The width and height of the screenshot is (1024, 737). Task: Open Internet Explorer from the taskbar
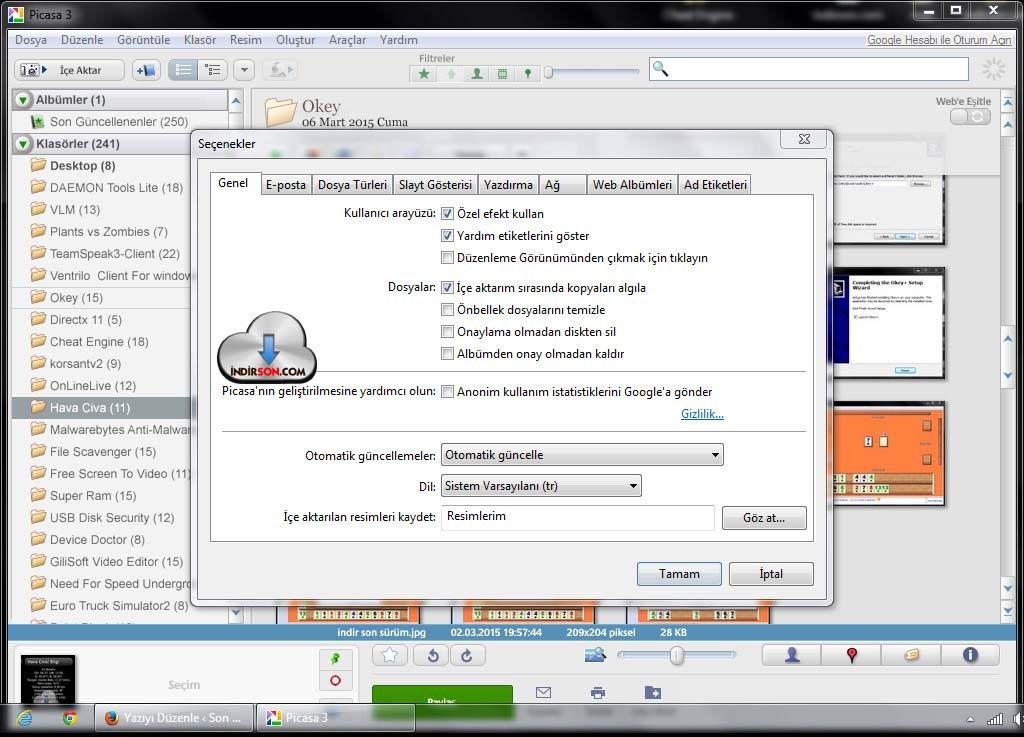point(25,718)
